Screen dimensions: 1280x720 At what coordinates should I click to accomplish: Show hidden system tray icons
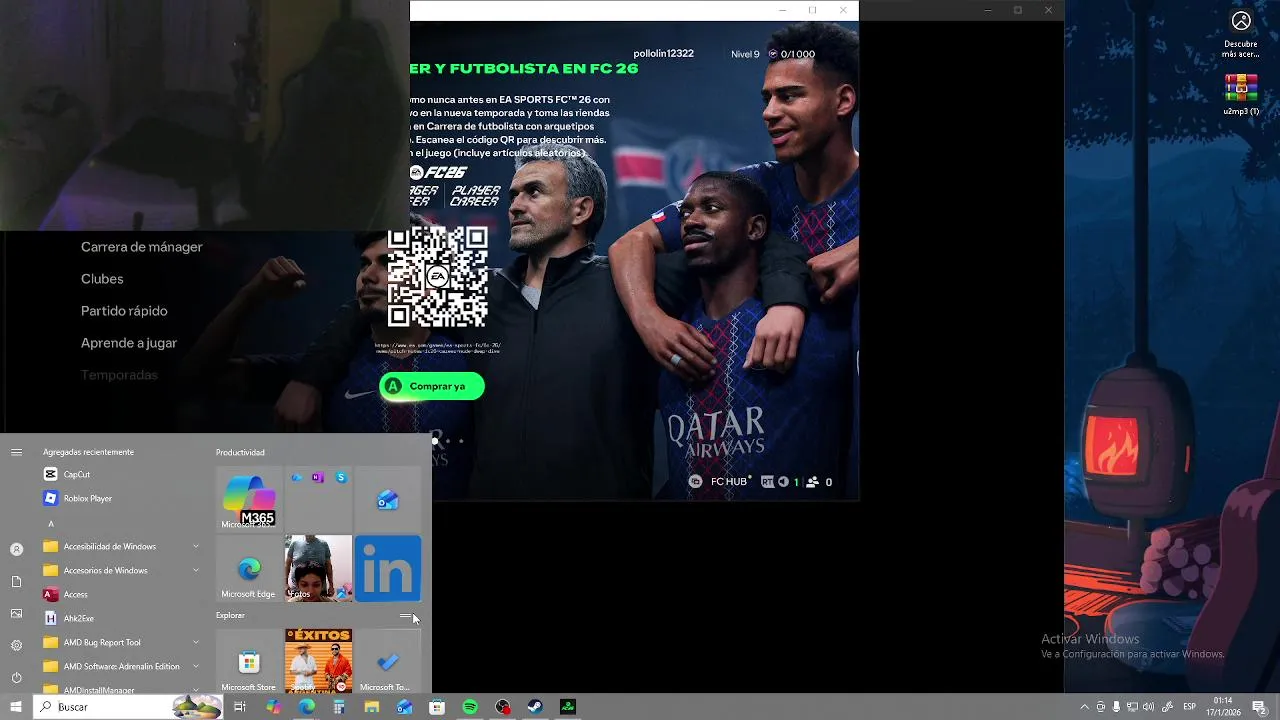1085,707
